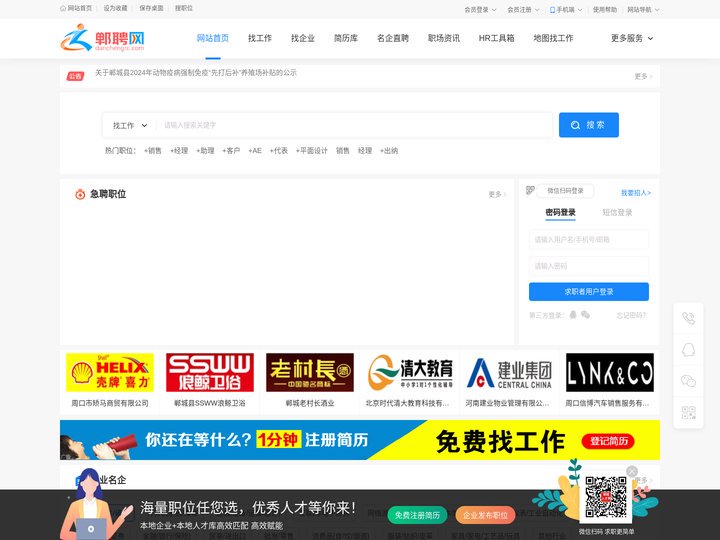Viewport: 720px width, 540px height.
Task: Click hot keyword +平面设计
Action: point(312,151)
